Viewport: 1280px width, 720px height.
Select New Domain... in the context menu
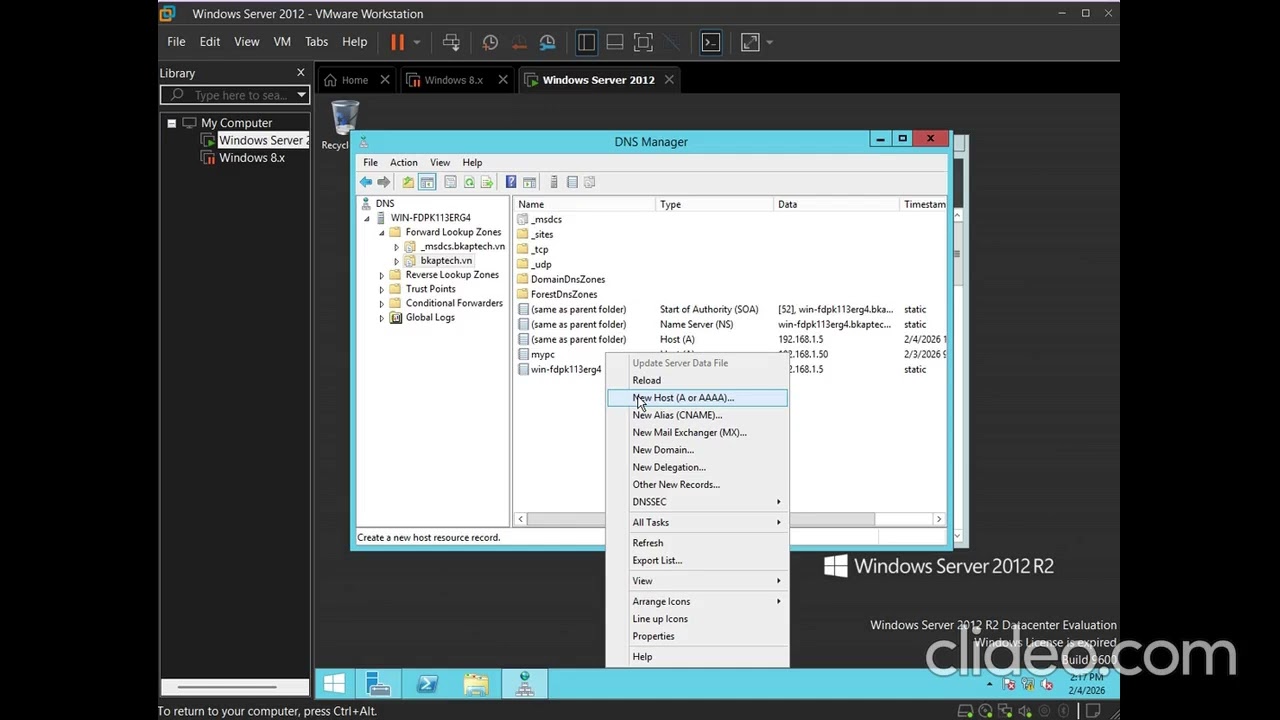coord(697,450)
